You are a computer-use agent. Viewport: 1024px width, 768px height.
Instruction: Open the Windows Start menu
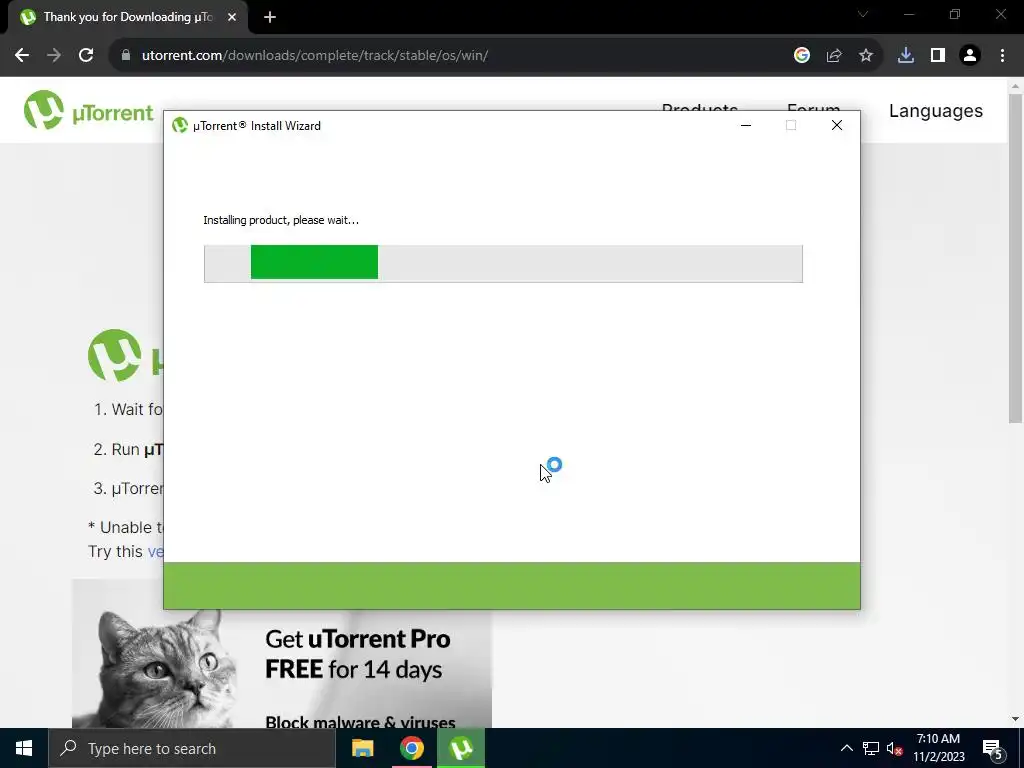(24, 748)
